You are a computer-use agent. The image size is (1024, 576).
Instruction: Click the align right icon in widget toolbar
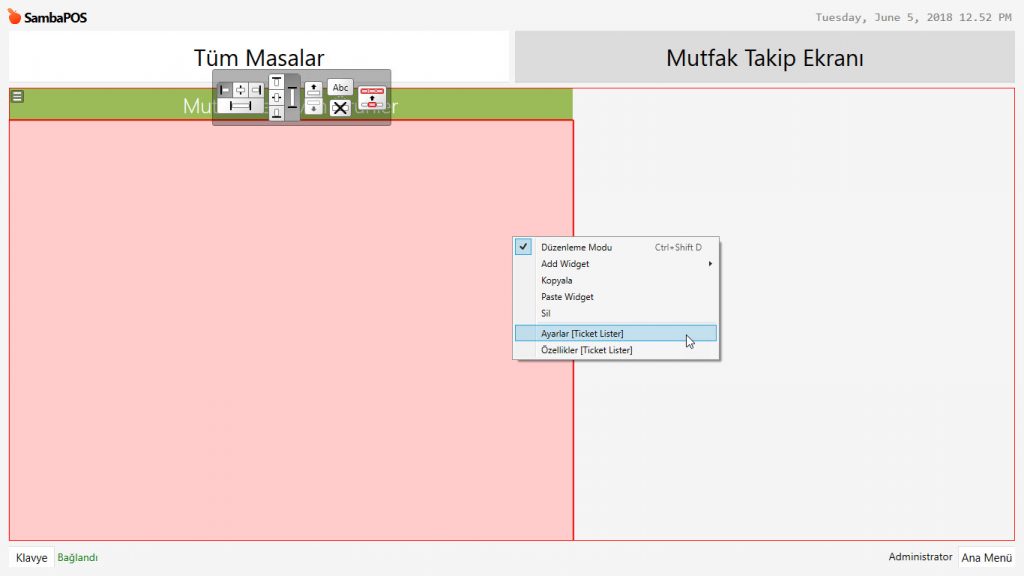[x=256, y=90]
